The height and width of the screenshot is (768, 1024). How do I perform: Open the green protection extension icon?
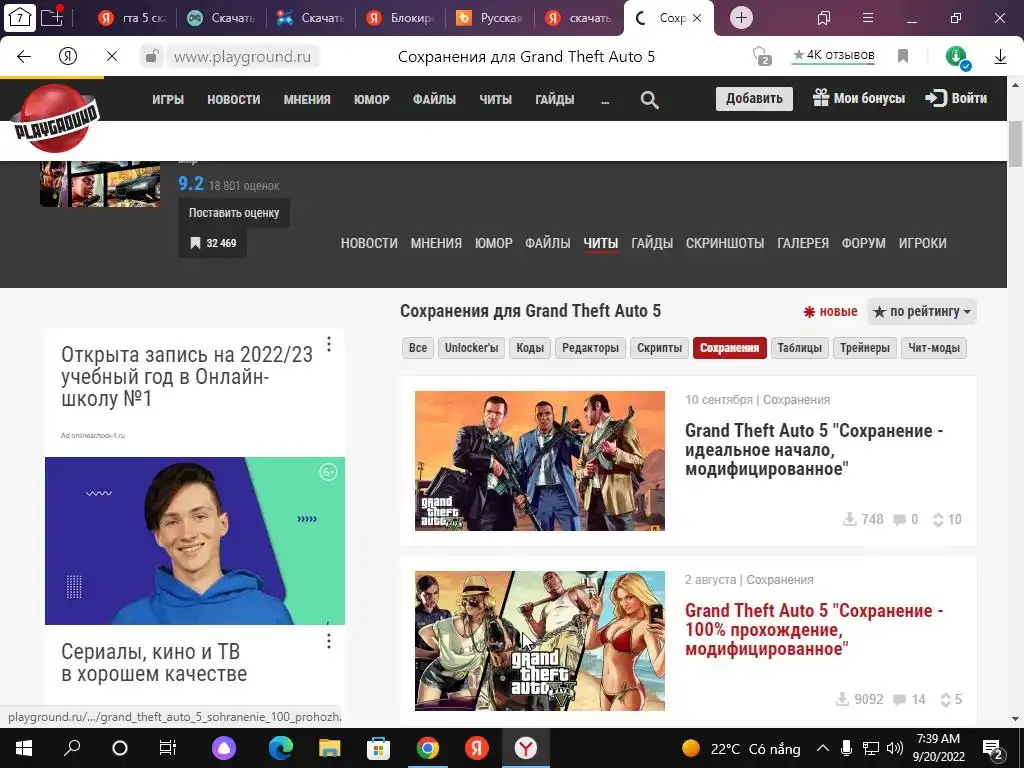point(957,57)
